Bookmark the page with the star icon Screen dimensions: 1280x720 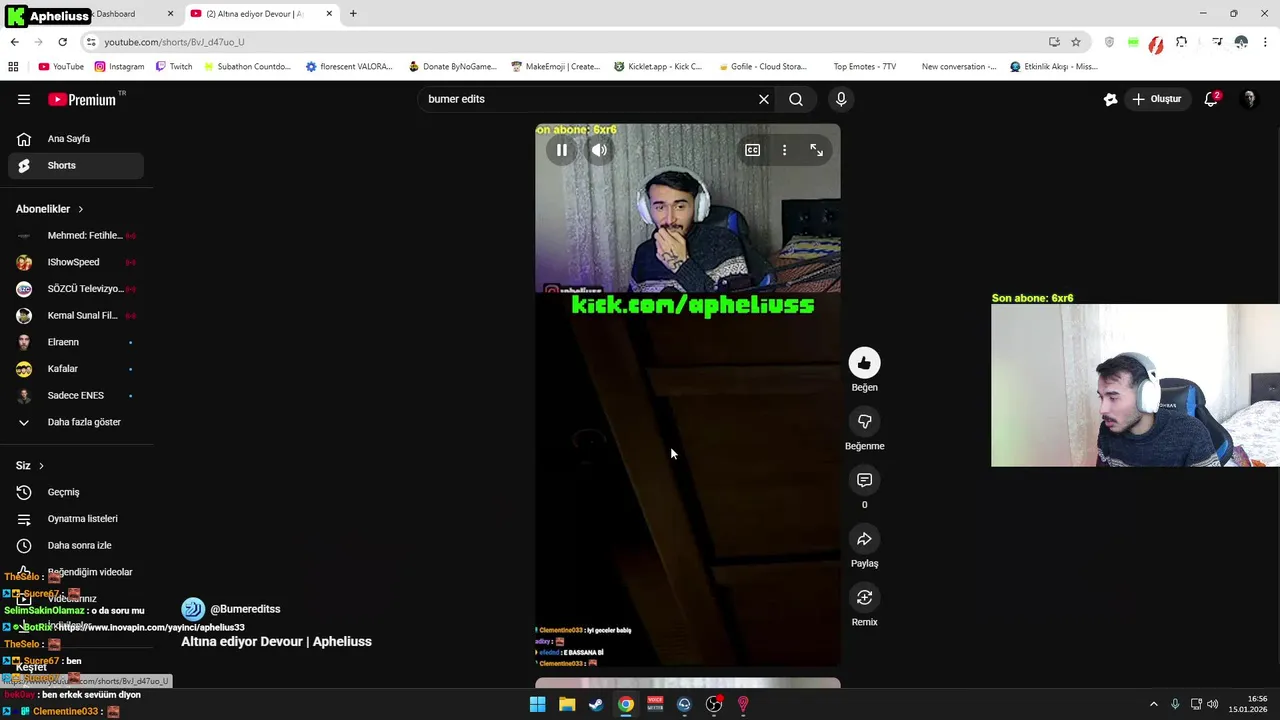tap(1076, 42)
